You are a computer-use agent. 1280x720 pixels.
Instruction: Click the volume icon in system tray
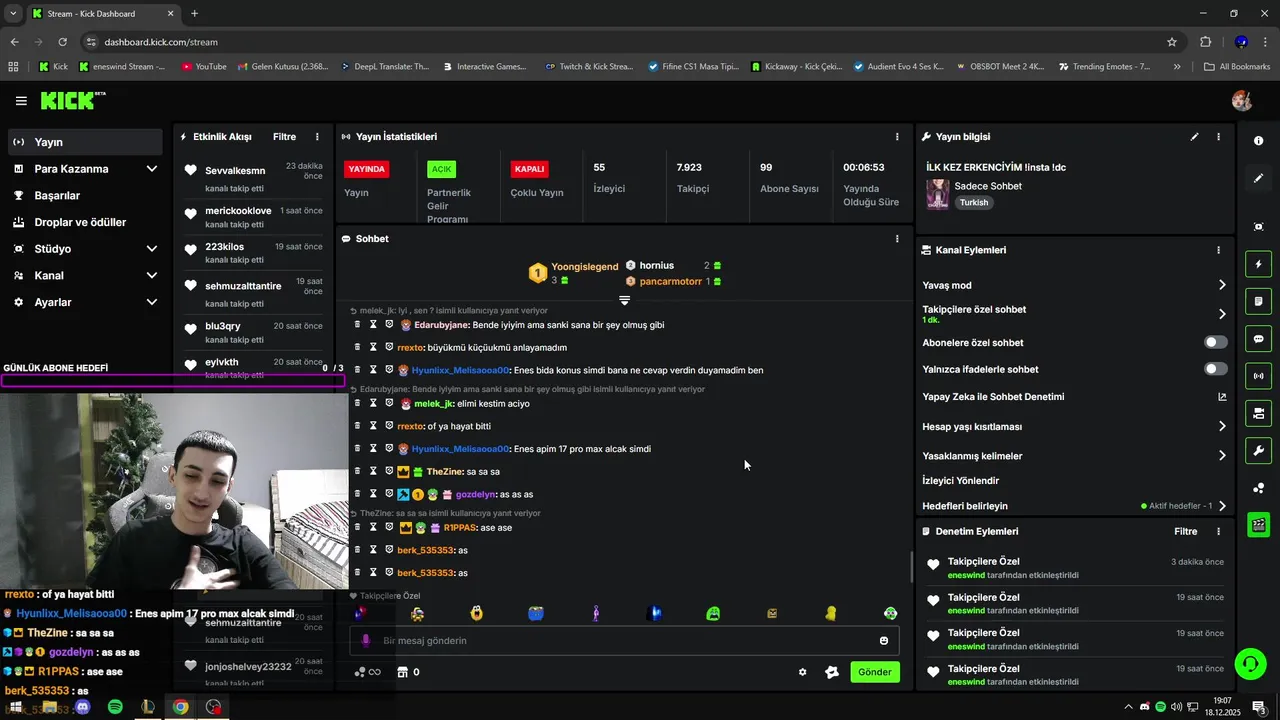[x=1176, y=707]
